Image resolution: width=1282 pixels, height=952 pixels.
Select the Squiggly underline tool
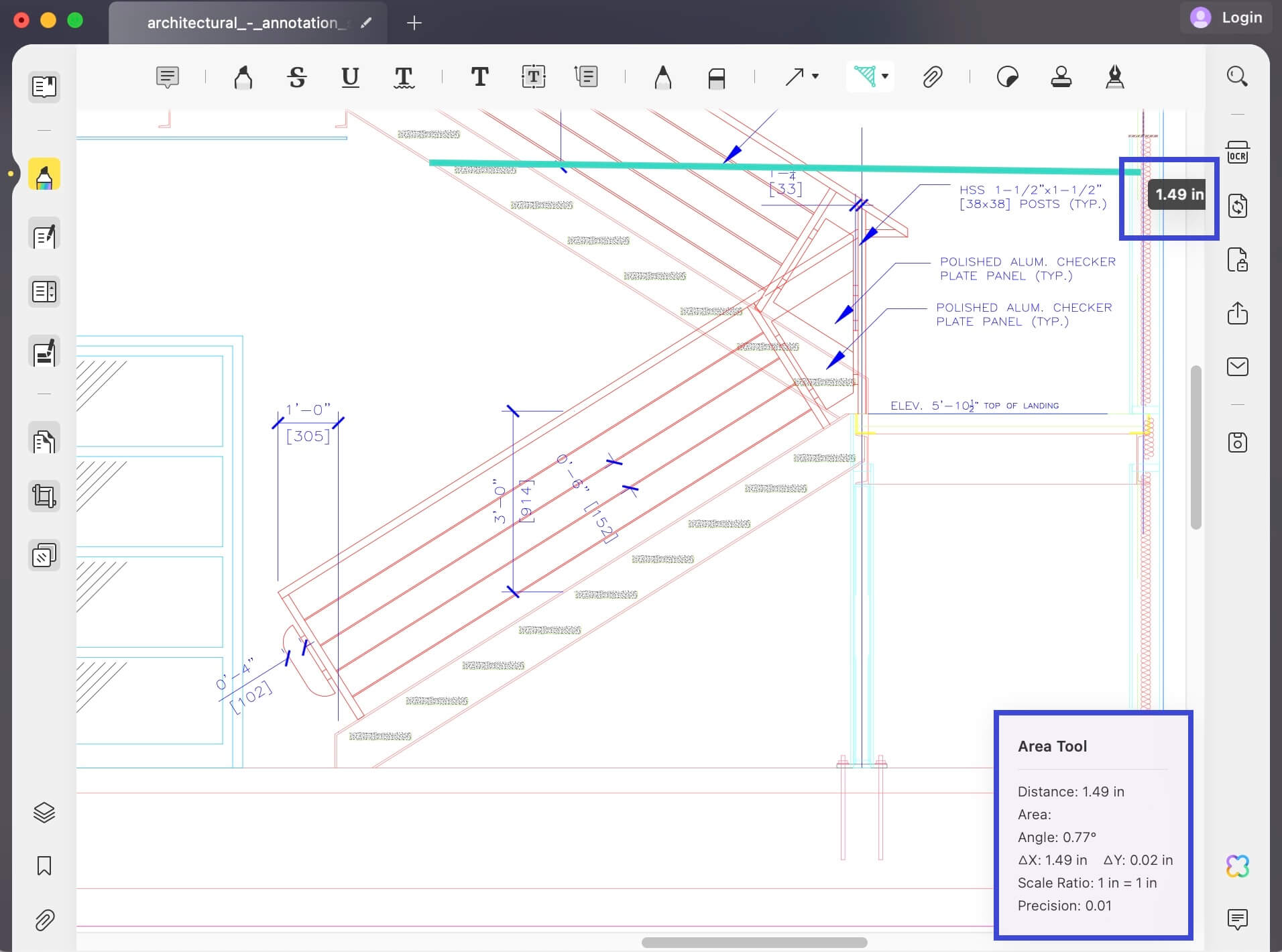[x=403, y=76]
